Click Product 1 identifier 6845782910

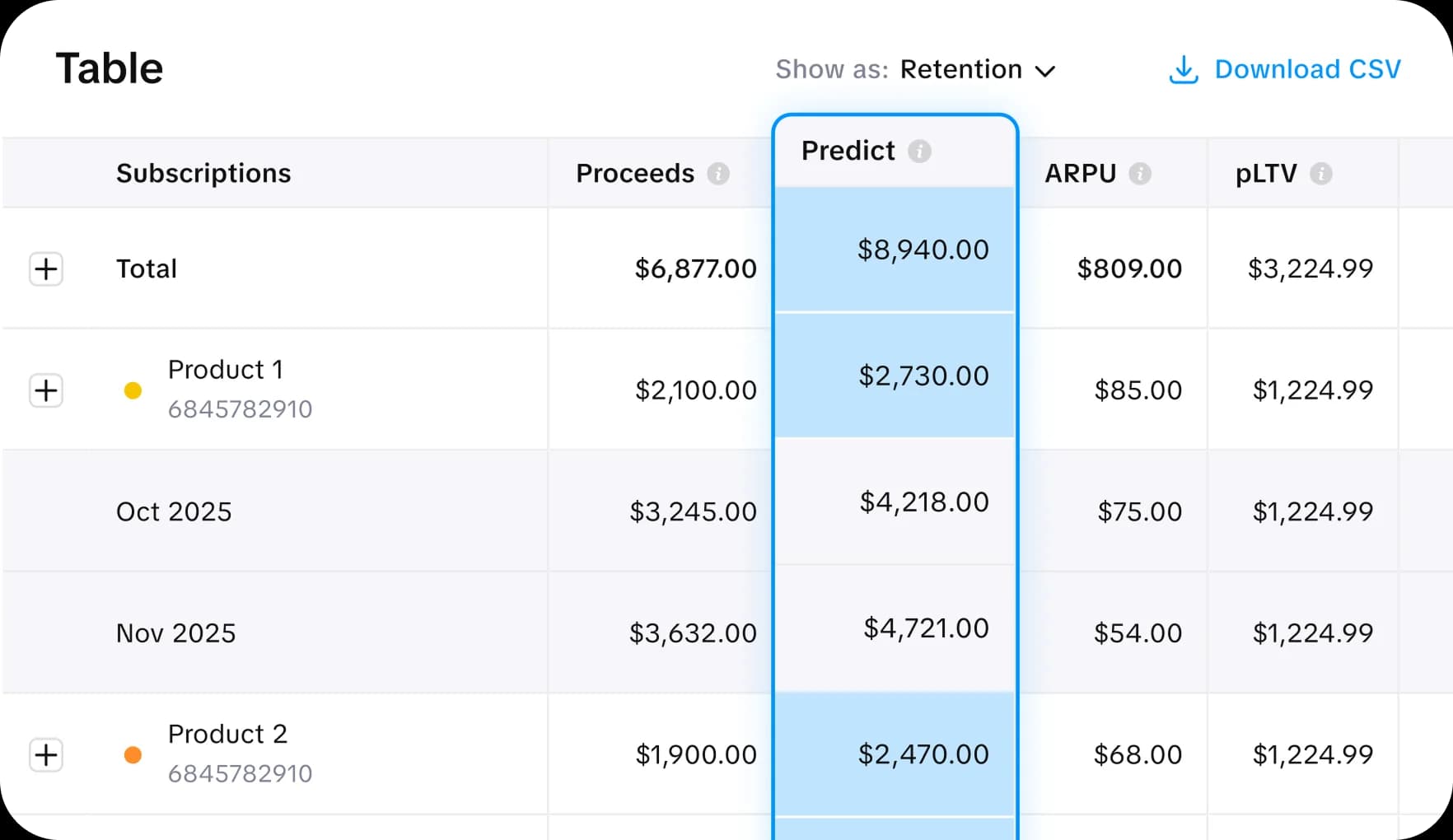point(240,409)
